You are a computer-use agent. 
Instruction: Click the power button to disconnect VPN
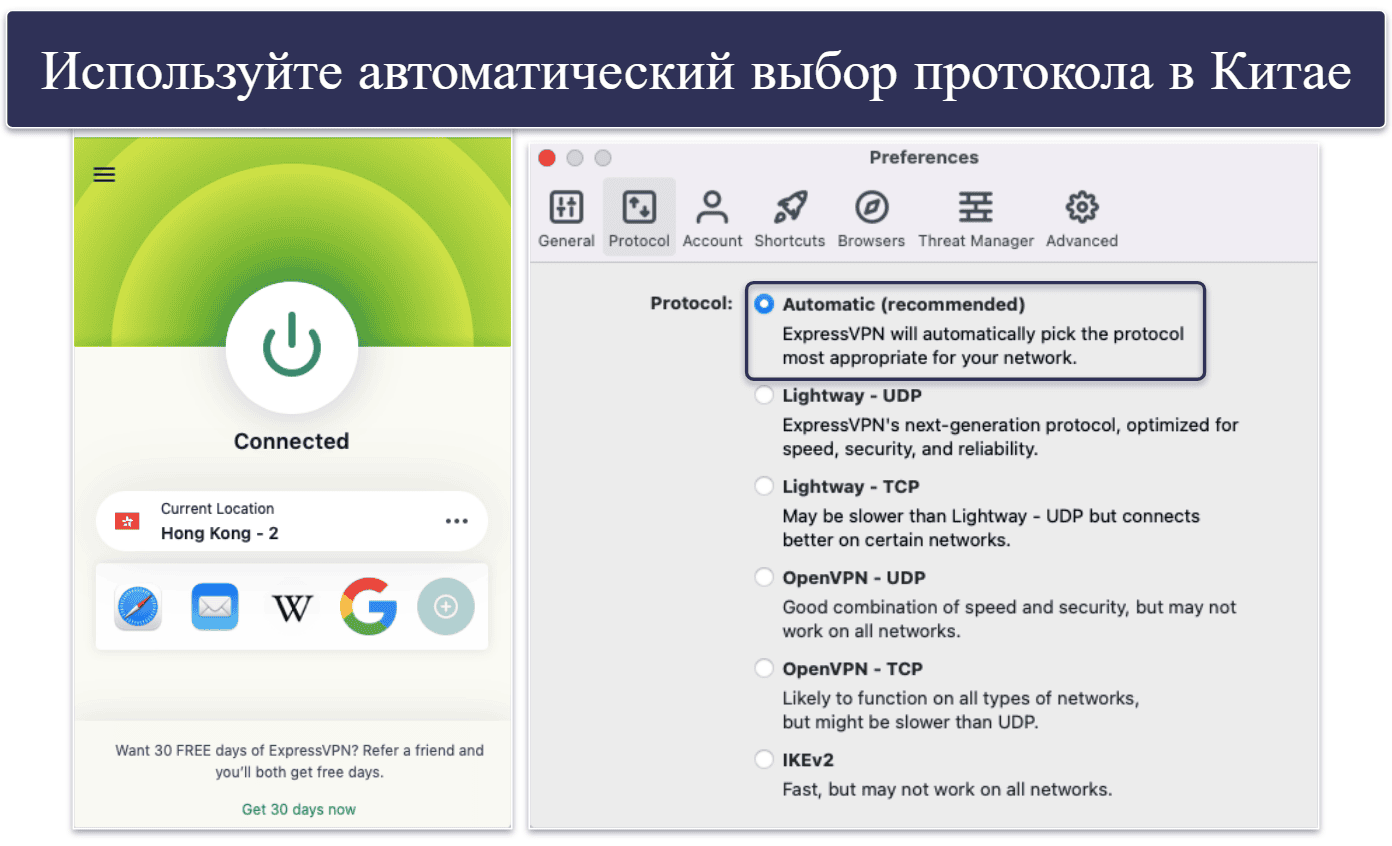coord(292,347)
